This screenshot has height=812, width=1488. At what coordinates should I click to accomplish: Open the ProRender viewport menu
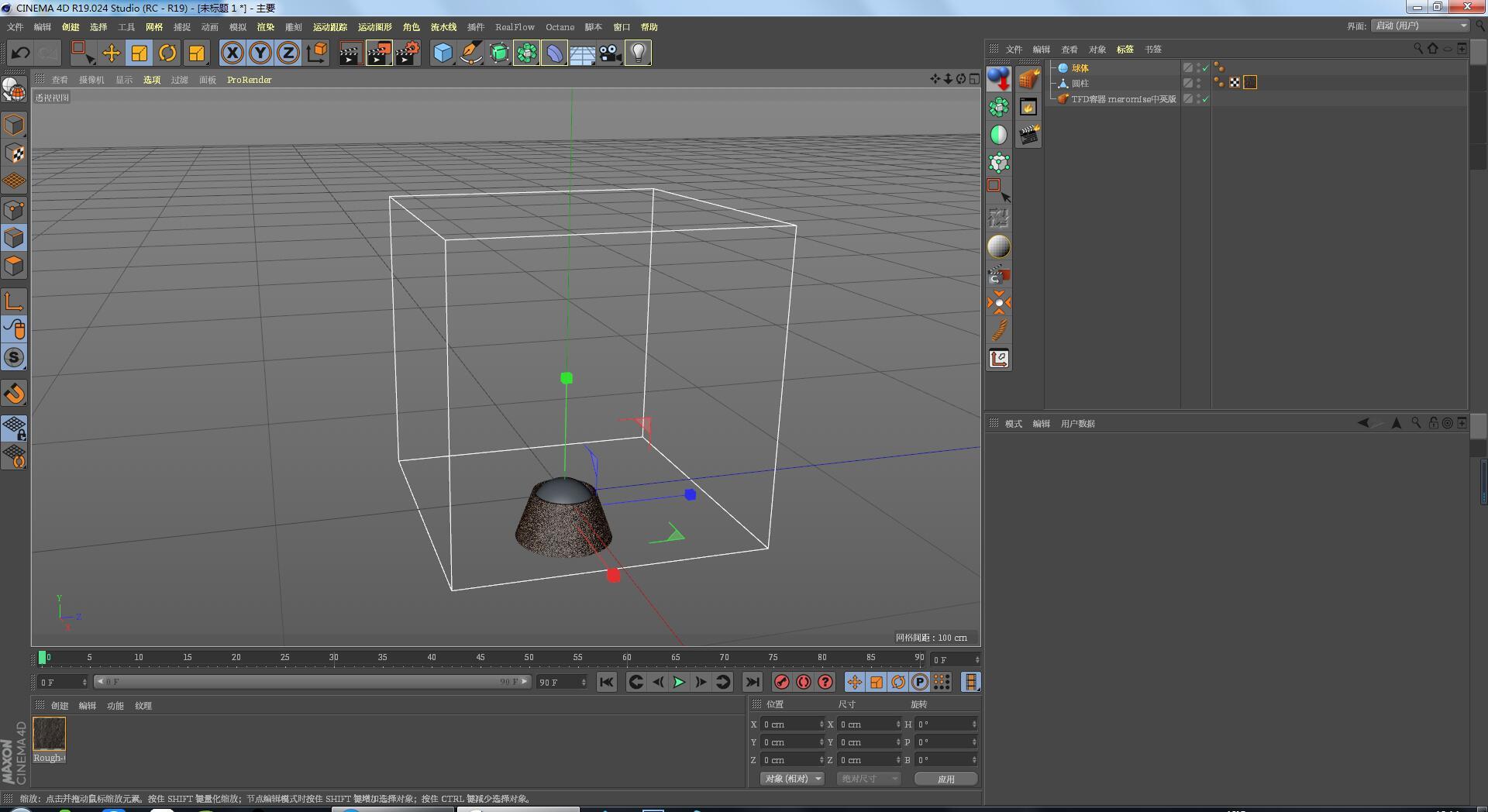[249, 80]
